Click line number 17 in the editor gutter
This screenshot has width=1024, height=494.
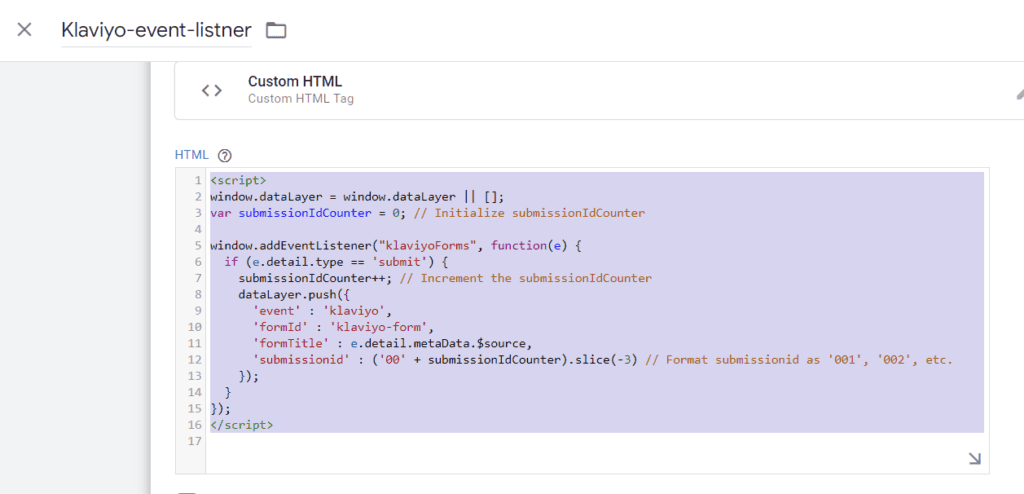[x=194, y=440]
